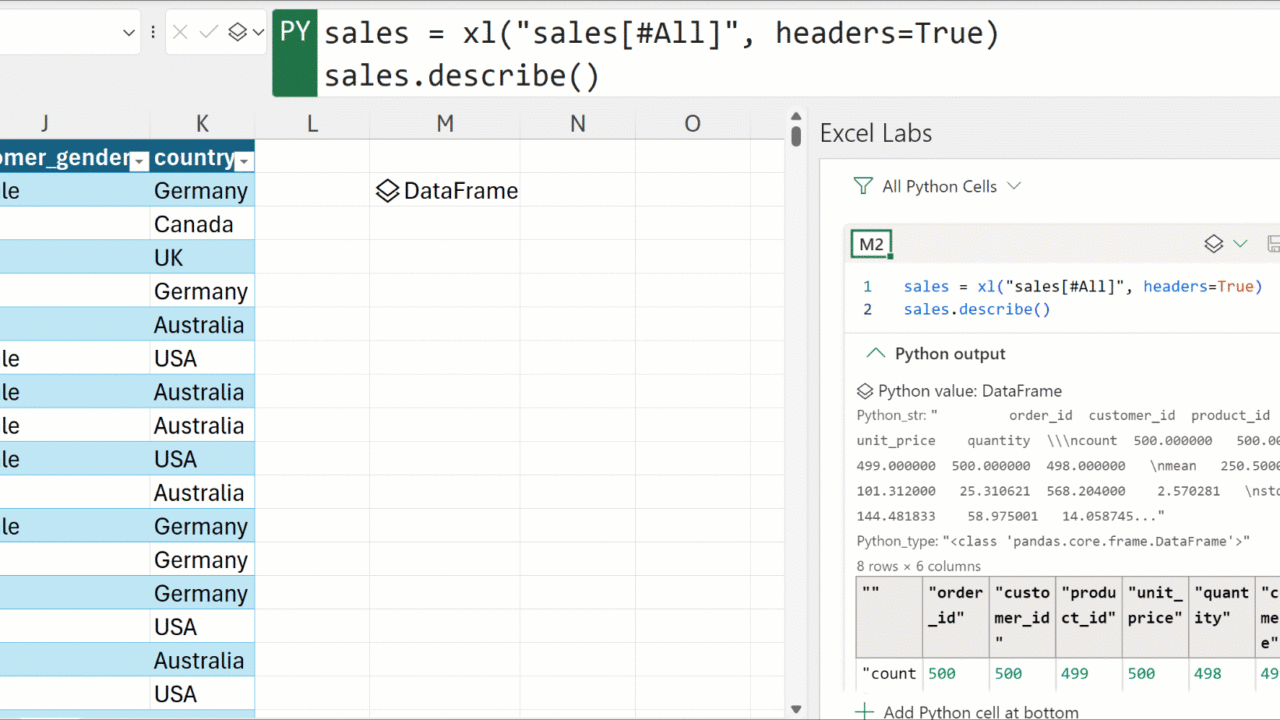Viewport: 1280px width, 720px height.
Task: Expand the All Python Cells filter dropdown
Action: point(1014,186)
